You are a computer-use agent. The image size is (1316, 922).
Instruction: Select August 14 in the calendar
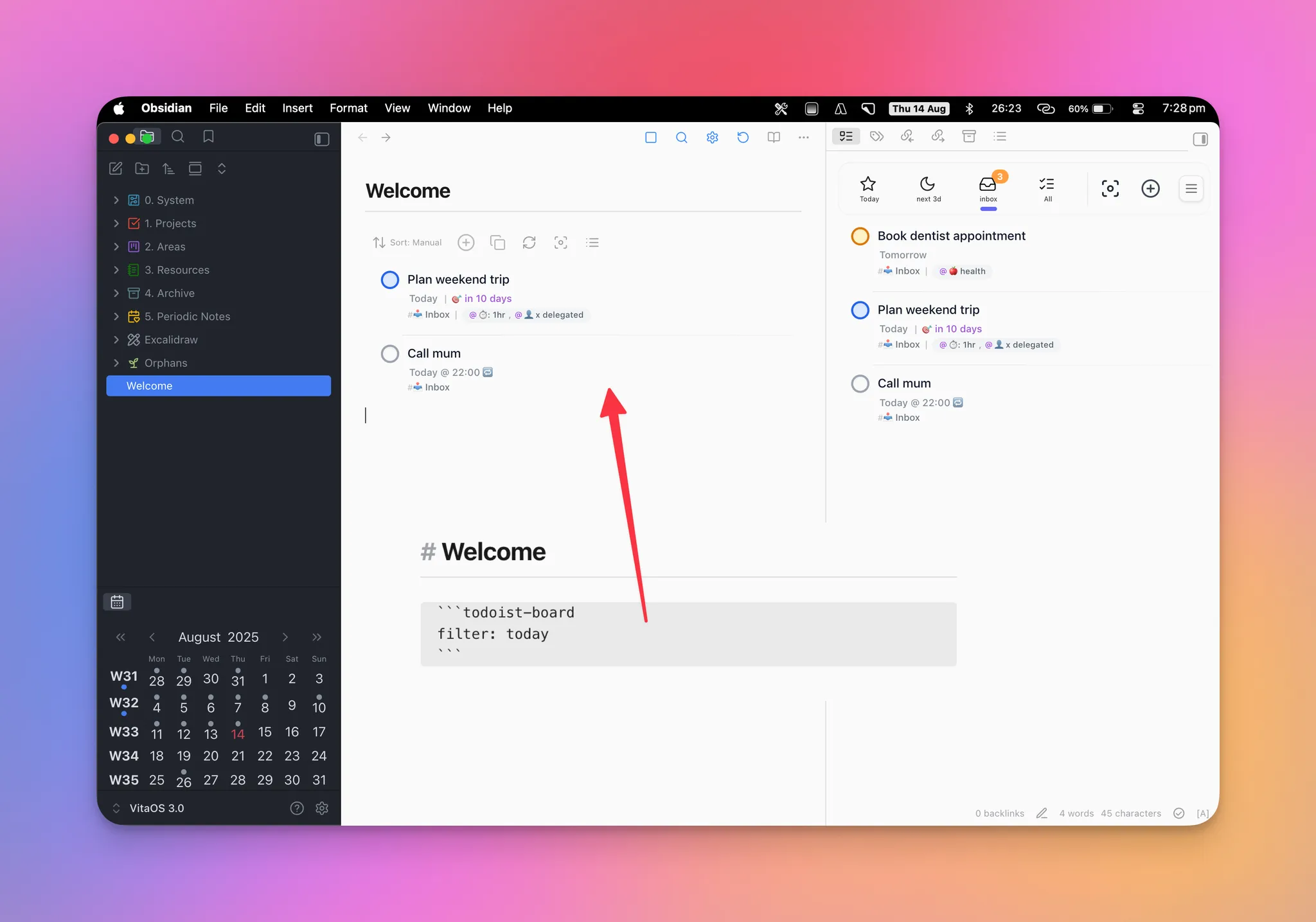(x=238, y=732)
